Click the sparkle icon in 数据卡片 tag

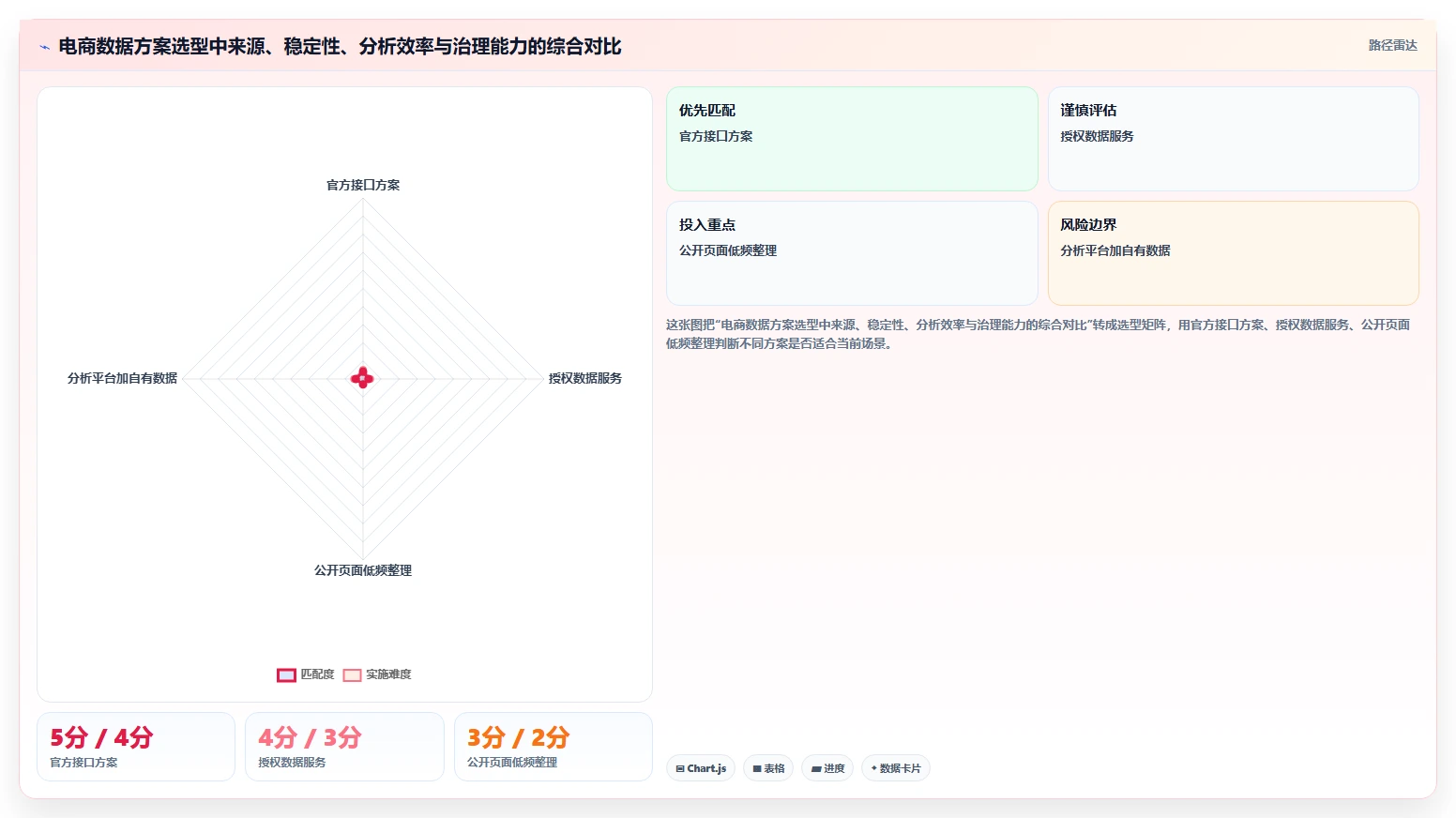(874, 768)
